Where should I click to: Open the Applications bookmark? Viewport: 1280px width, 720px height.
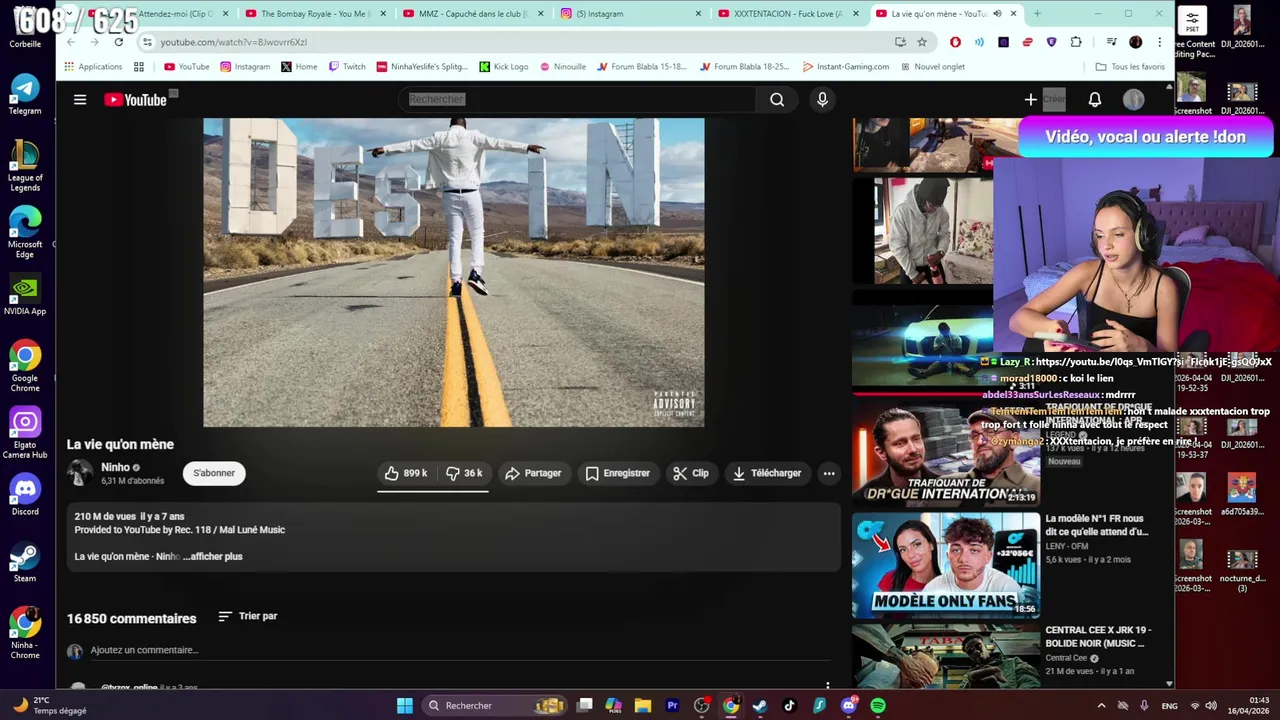coord(93,67)
